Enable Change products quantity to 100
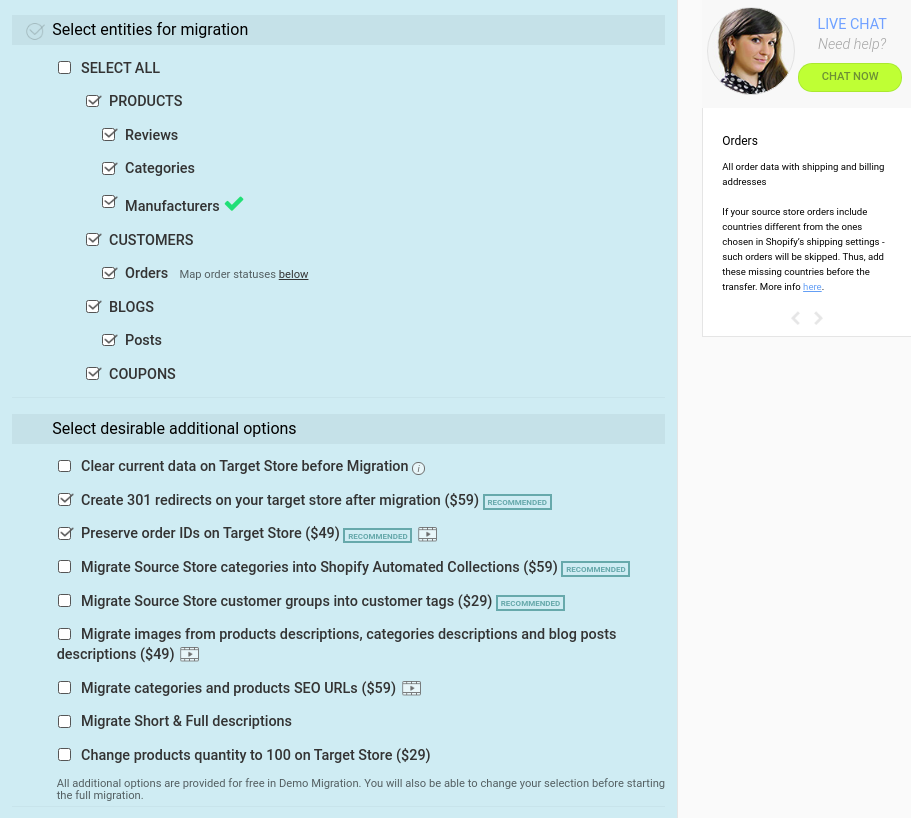Screen dimensions: 911x818 [x=65, y=755]
